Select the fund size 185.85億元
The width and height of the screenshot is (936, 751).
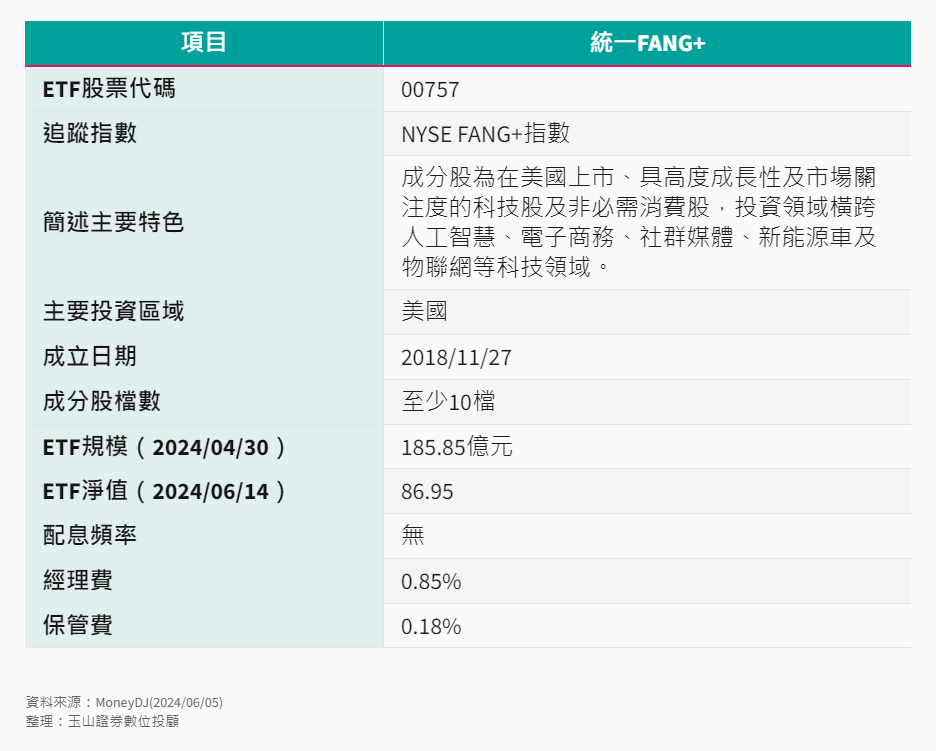457,447
